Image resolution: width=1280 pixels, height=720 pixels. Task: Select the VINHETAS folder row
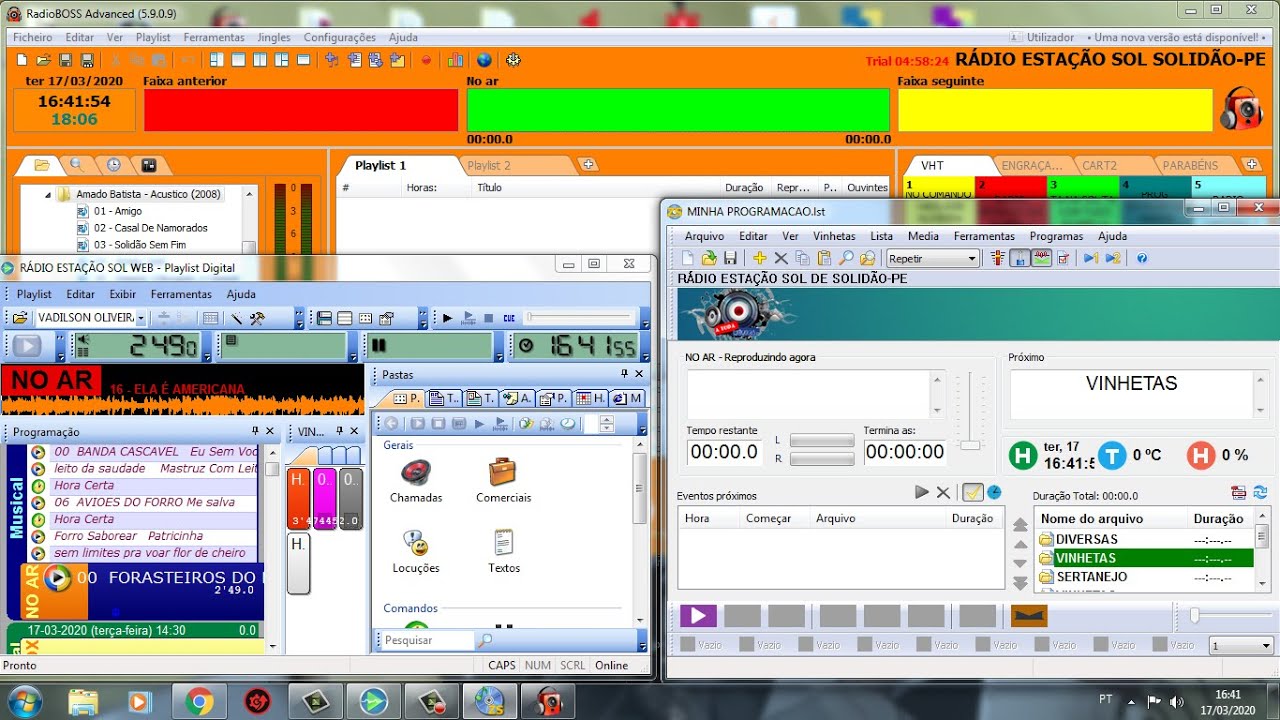pos(1145,558)
